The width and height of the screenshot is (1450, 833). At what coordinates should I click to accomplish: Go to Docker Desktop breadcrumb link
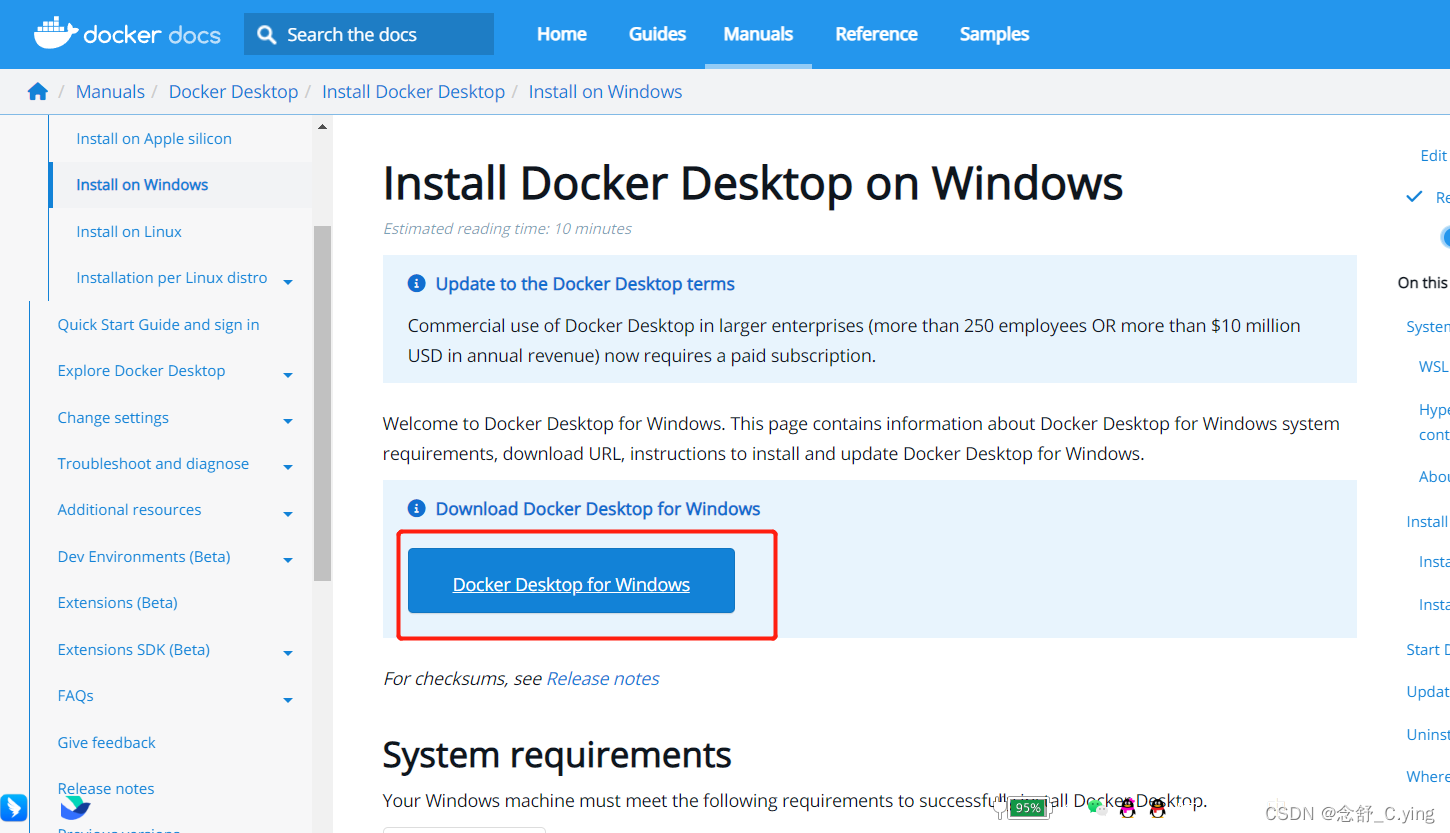pos(233,92)
